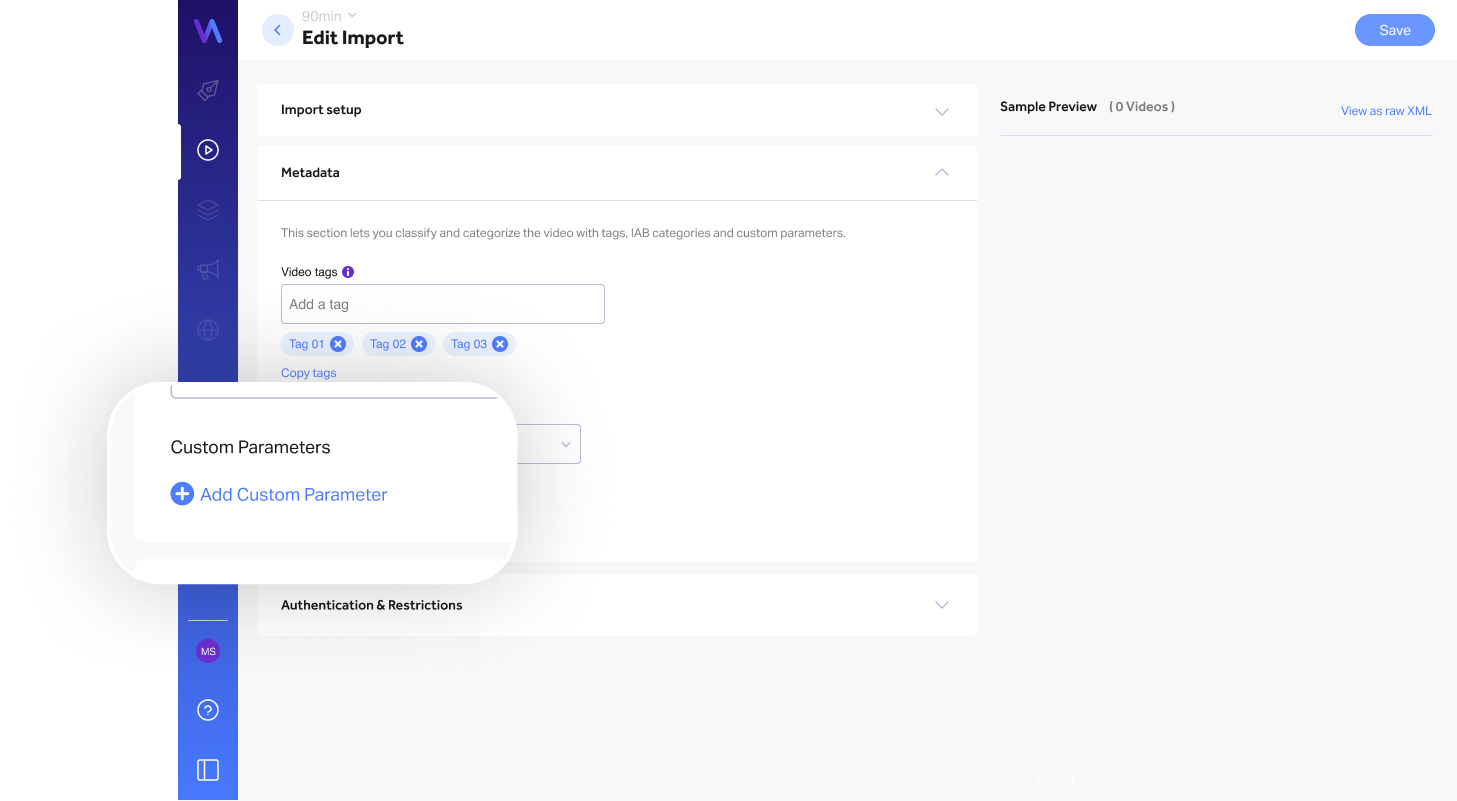The width and height of the screenshot is (1457, 801).
Task: Click the purple W logo in sidebar
Action: pos(208,31)
